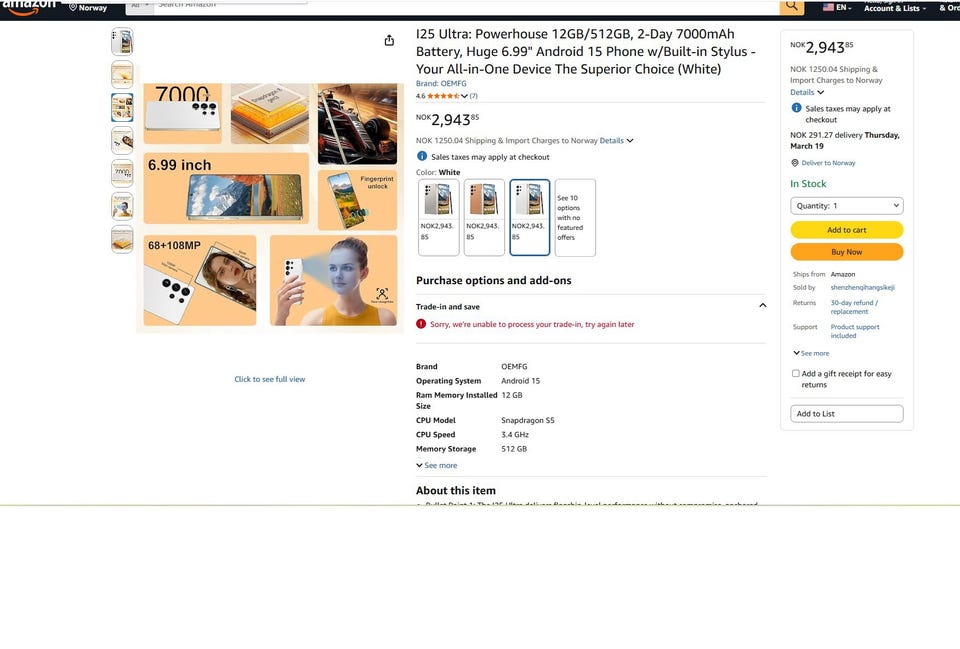This screenshot has height=649, width=960.
Task: Click the sales taxes info icon below price
Action: click(422, 156)
